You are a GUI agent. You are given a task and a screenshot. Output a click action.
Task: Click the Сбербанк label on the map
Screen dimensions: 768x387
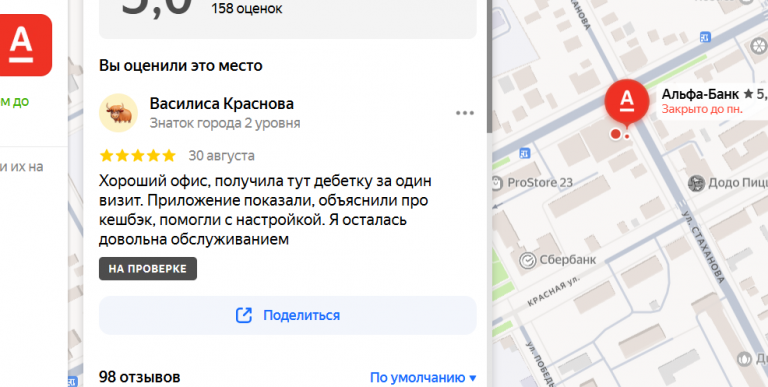(x=568, y=260)
